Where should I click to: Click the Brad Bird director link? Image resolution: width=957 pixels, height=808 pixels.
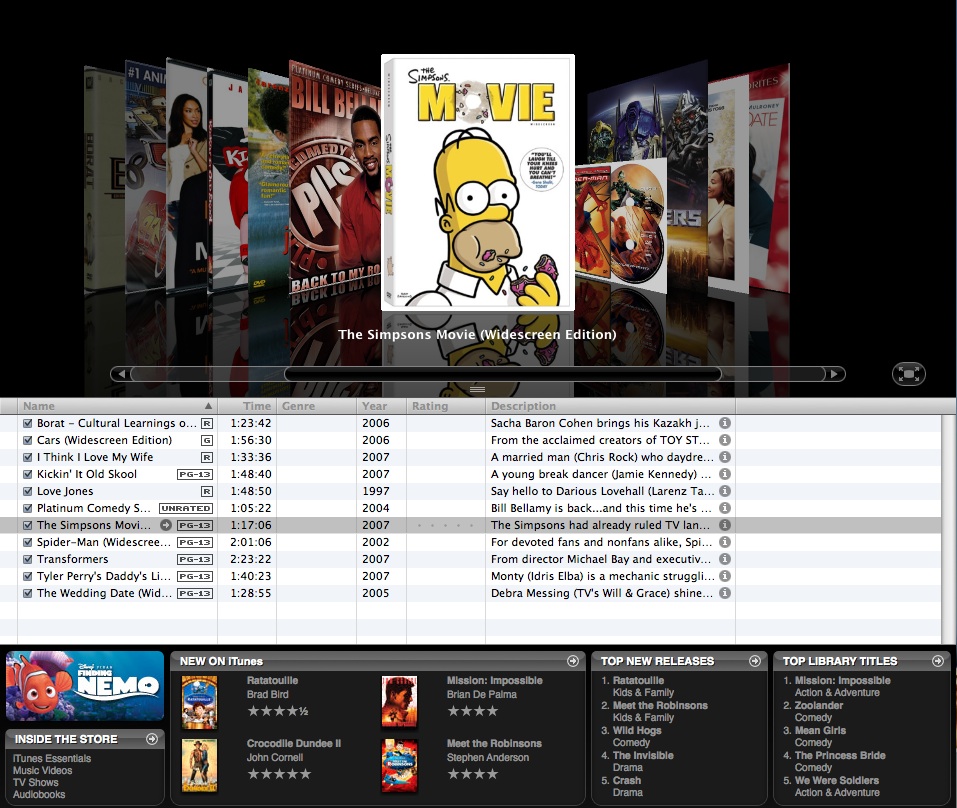267,694
